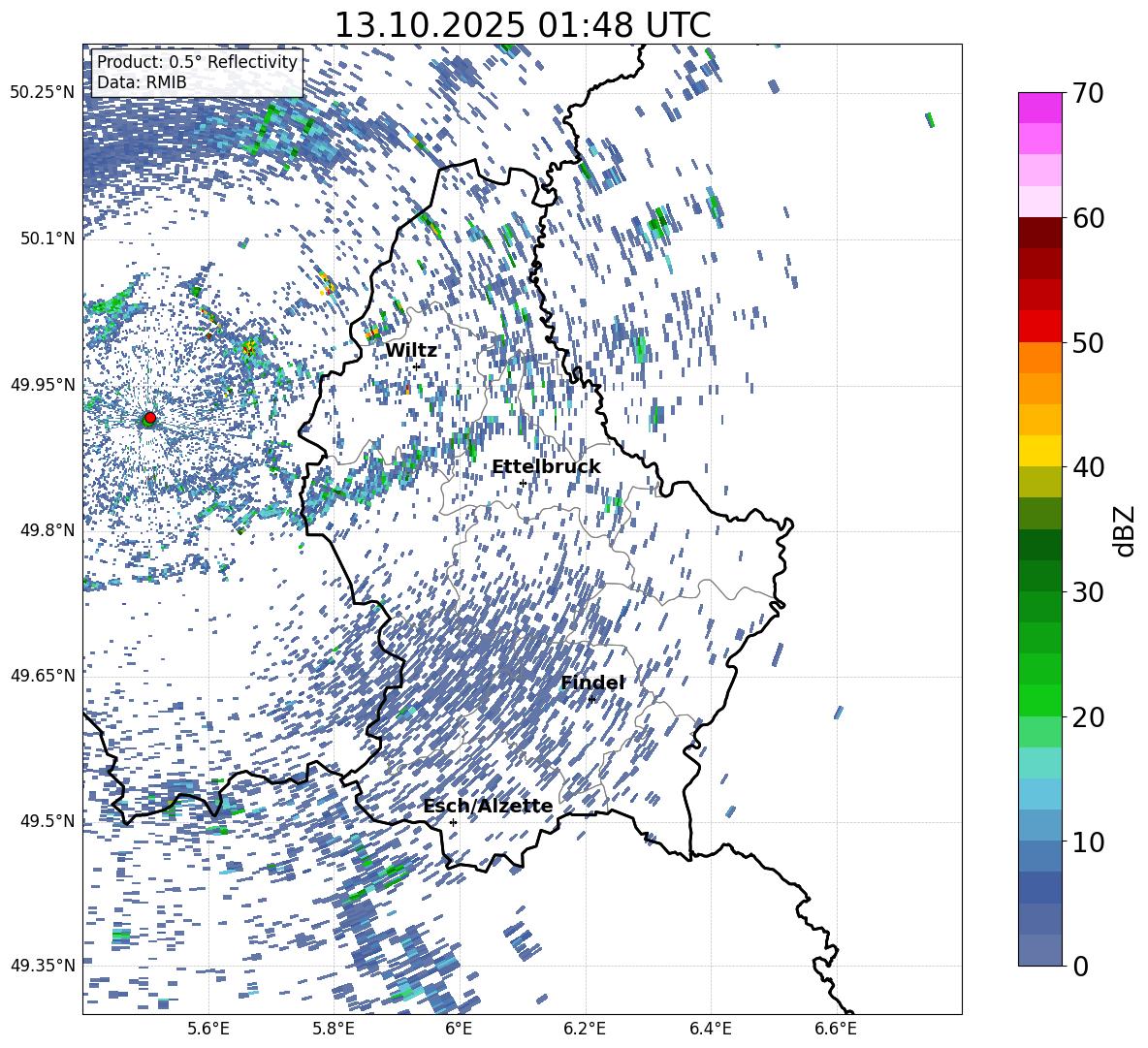Click the 50 tick on colorbar
Image resolution: width=1148 pixels, height=1048 pixels.
pos(1089,342)
